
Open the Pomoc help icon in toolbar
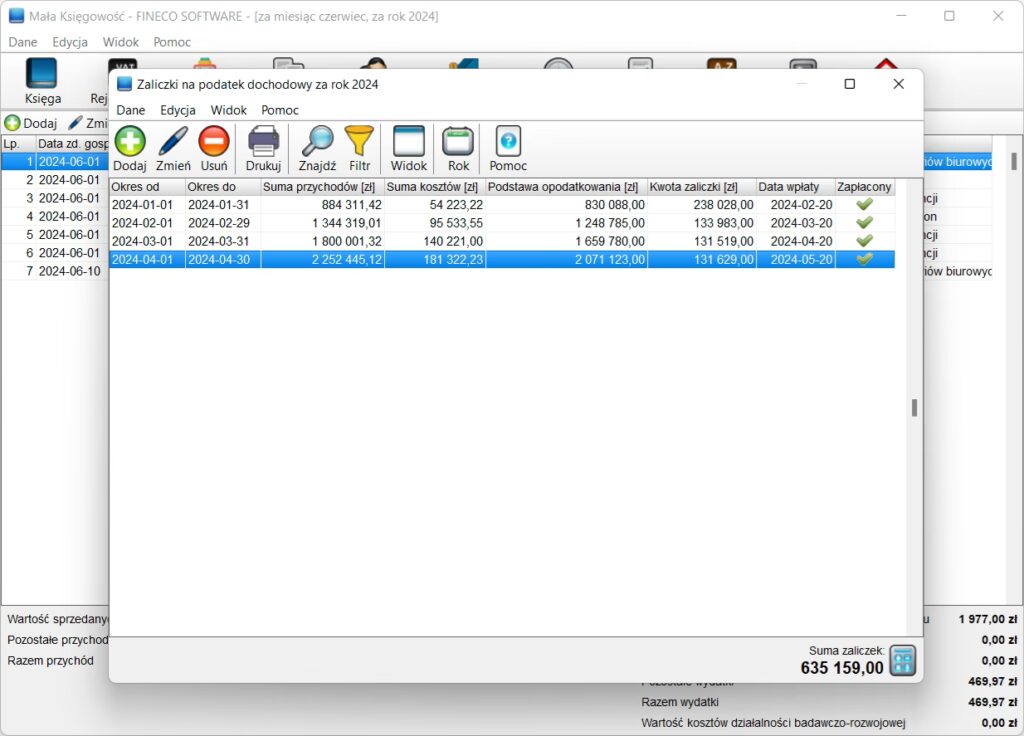[508, 142]
